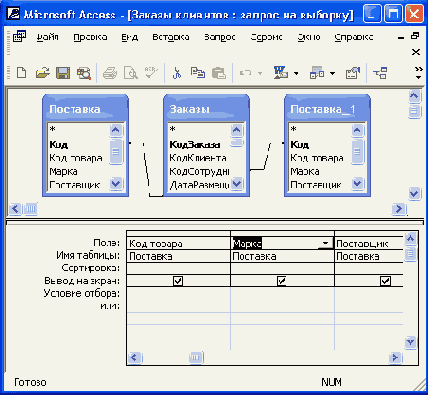The image size is (428, 395).
Task: Open the Сервис menu
Action: click(x=266, y=37)
